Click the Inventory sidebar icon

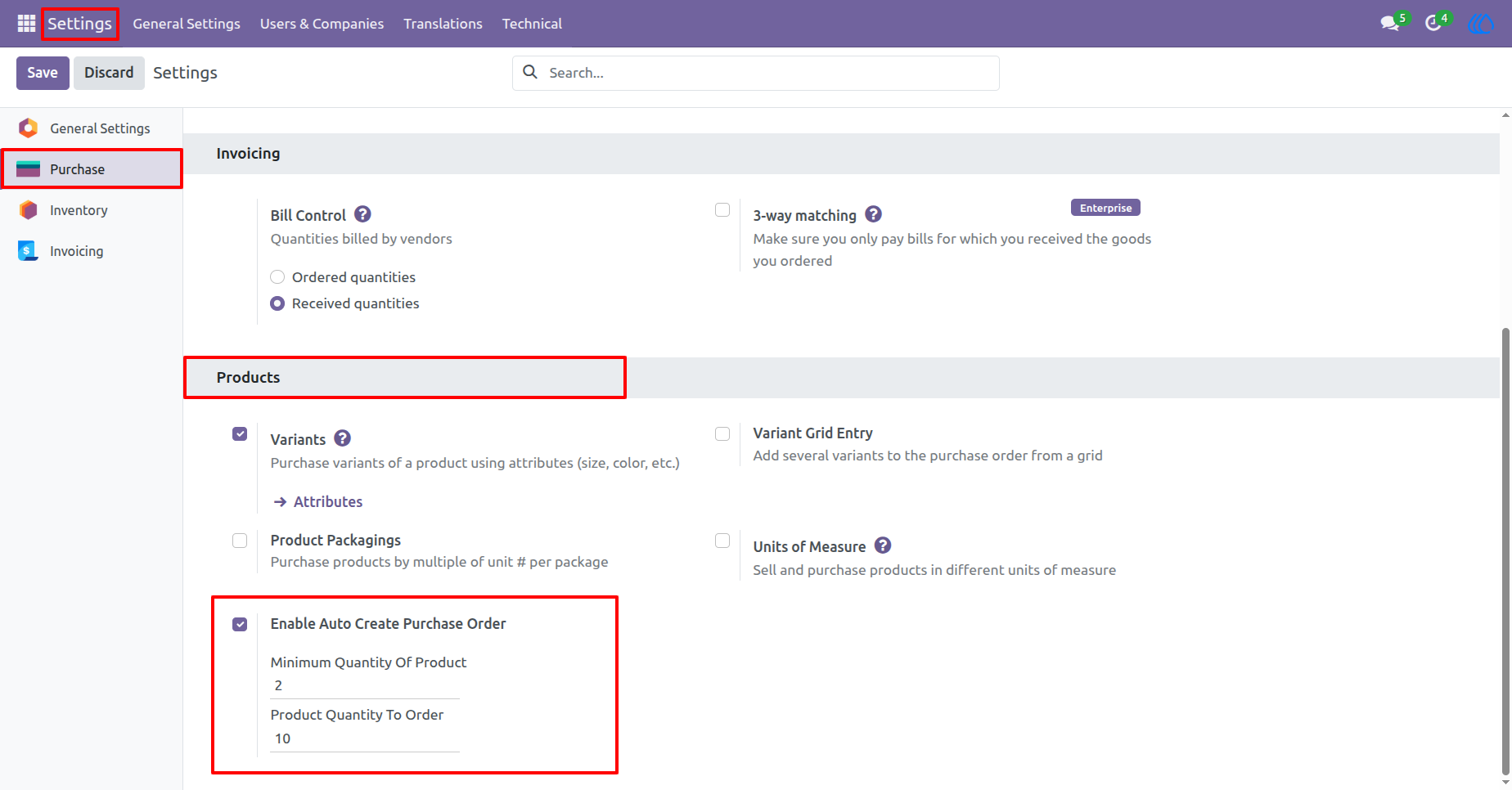coord(29,209)
